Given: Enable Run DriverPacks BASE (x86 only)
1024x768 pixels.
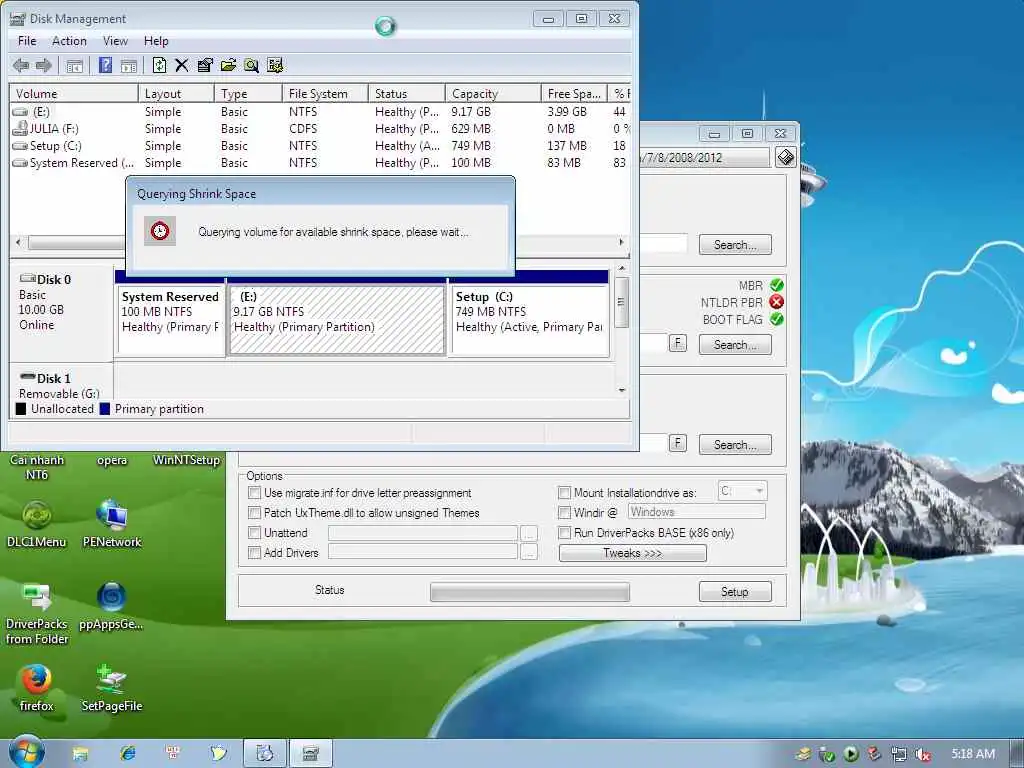Looking at the screenshot, I should click(564, 533).
